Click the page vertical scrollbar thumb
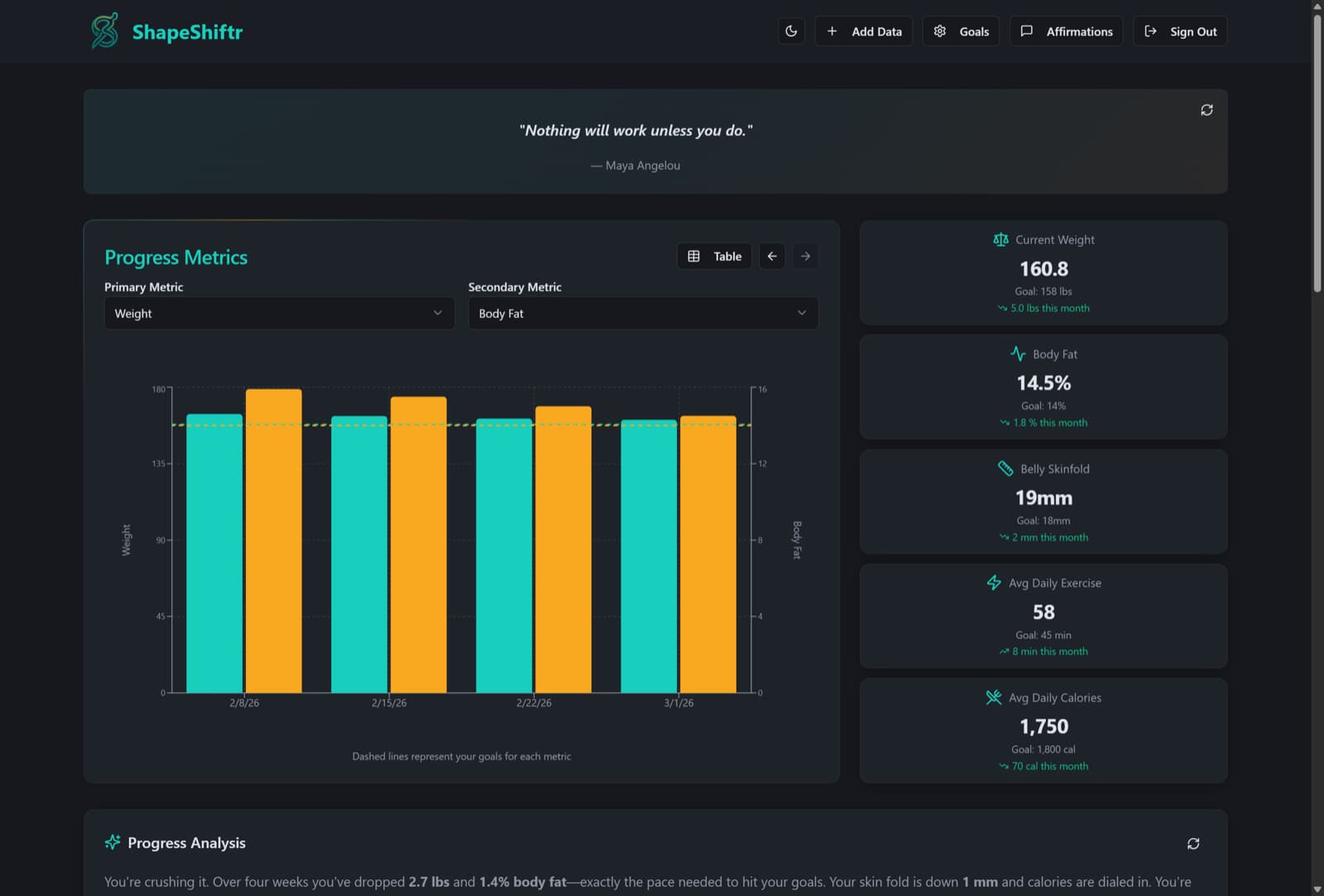 coord(1317,153)
